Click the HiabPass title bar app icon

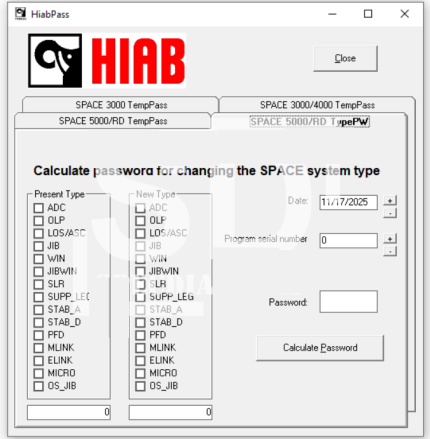point(20,14)
